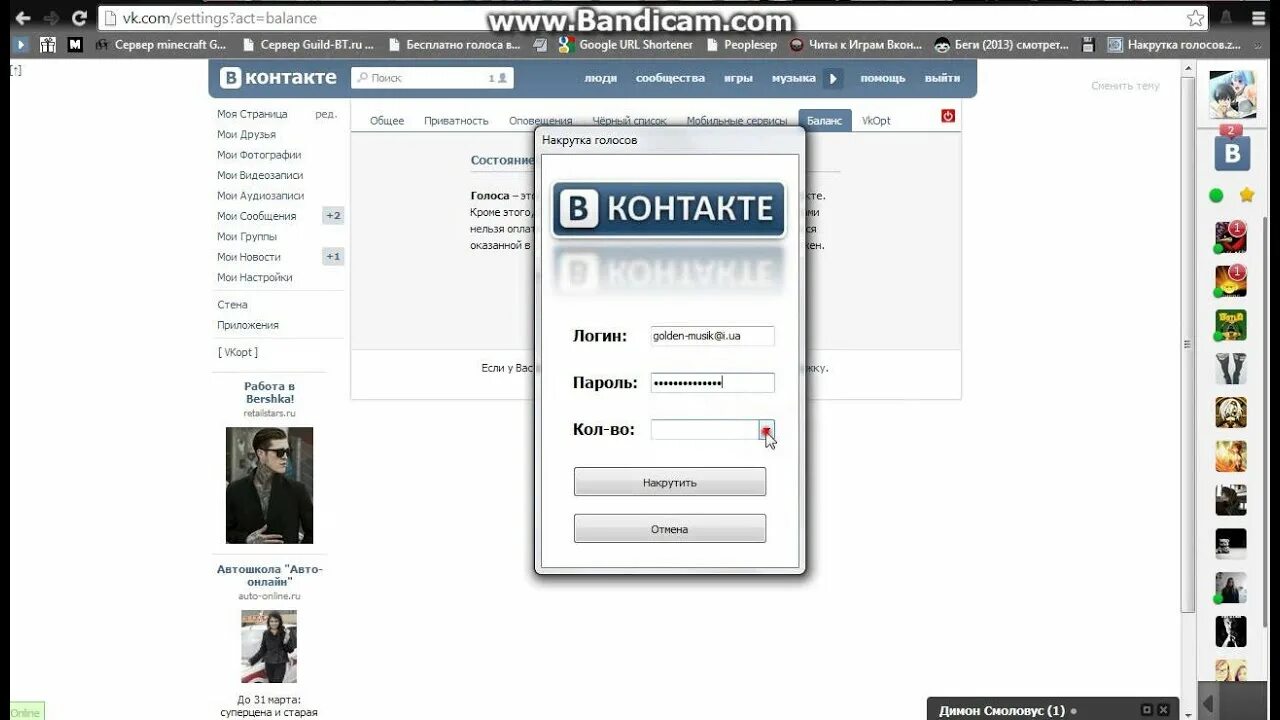Click the Логин field in Накрутка голосов dialog
1280x720 pixels.
(x=712, y=336)
